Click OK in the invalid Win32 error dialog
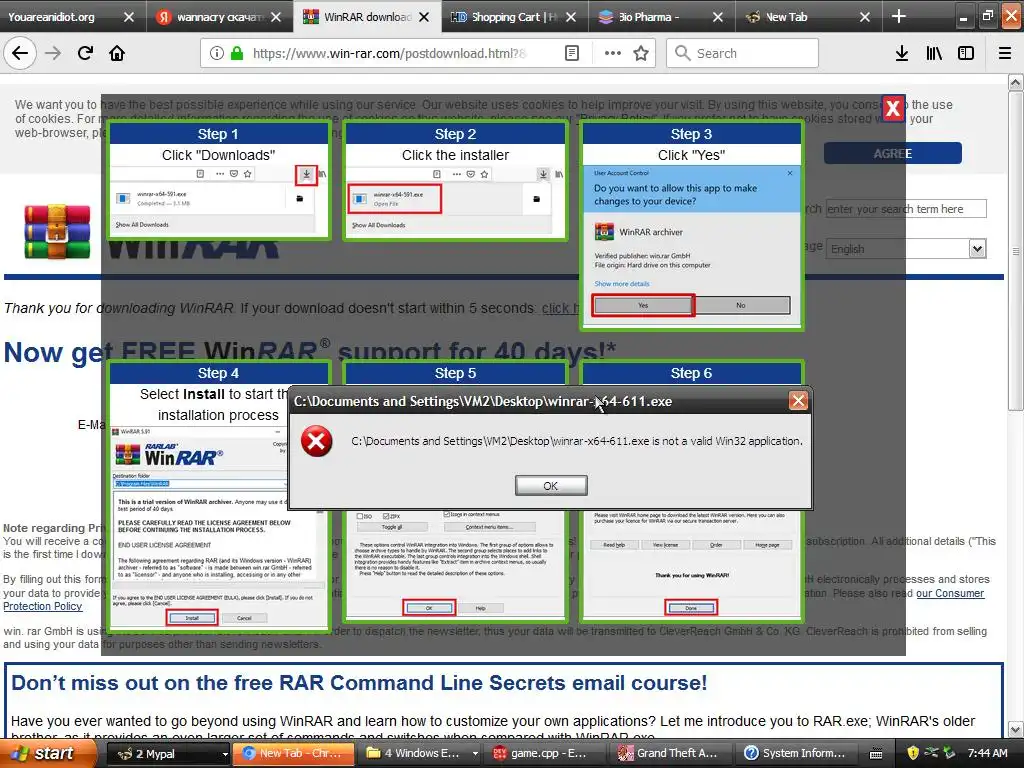1024x768 pixels. tap(551, 486)
